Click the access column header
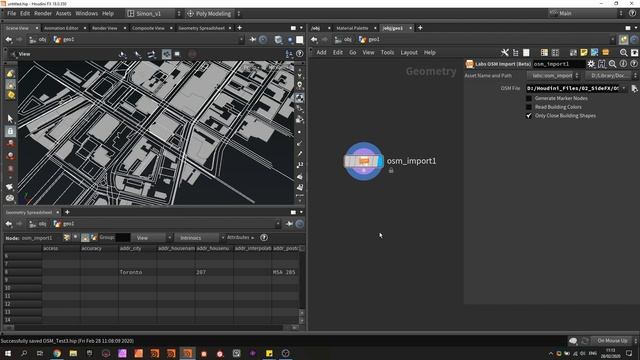640x360 pixels. (x=61, y=248)
